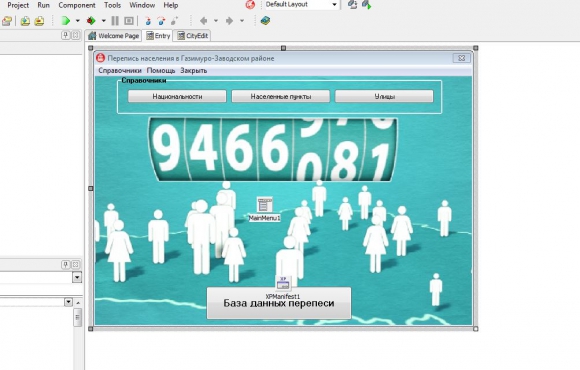Click the Run Without Debugging bug icon
The image size is (580, 370).
(x=91, y=21)
